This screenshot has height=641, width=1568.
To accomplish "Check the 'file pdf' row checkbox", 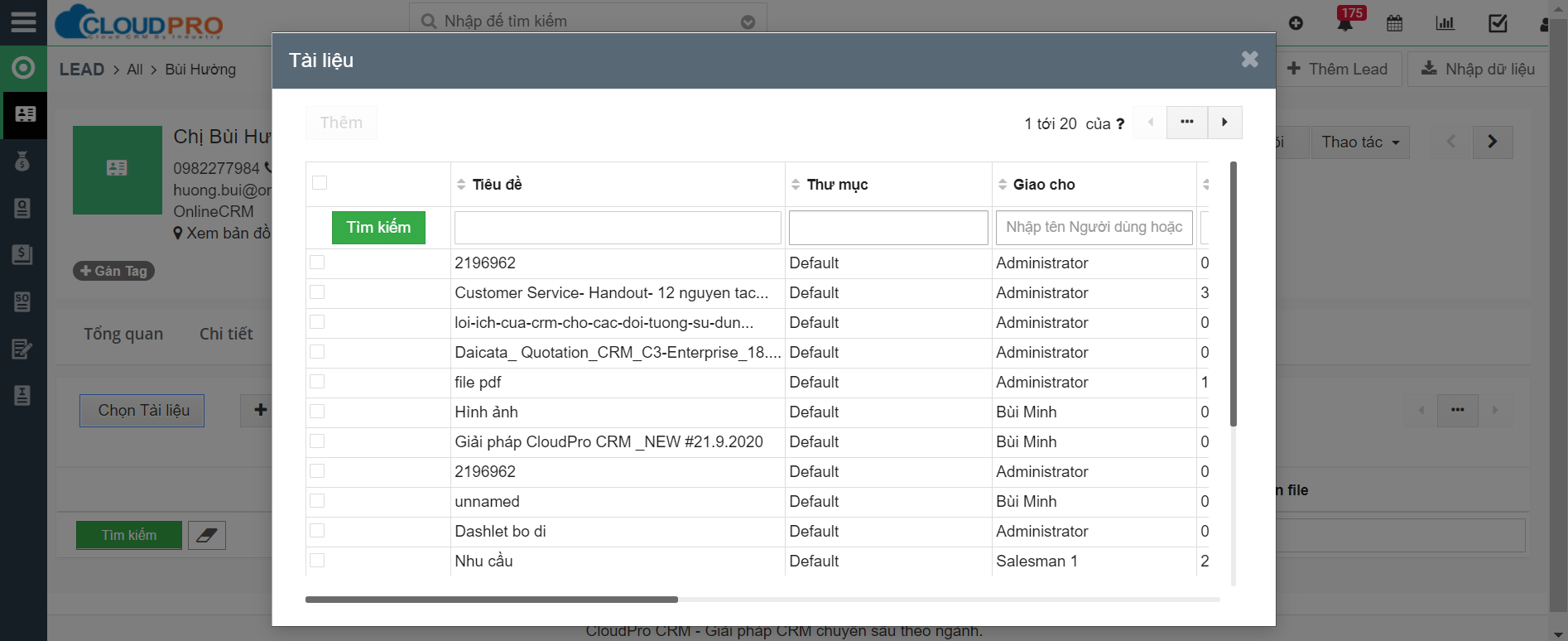I will point(317,382).
